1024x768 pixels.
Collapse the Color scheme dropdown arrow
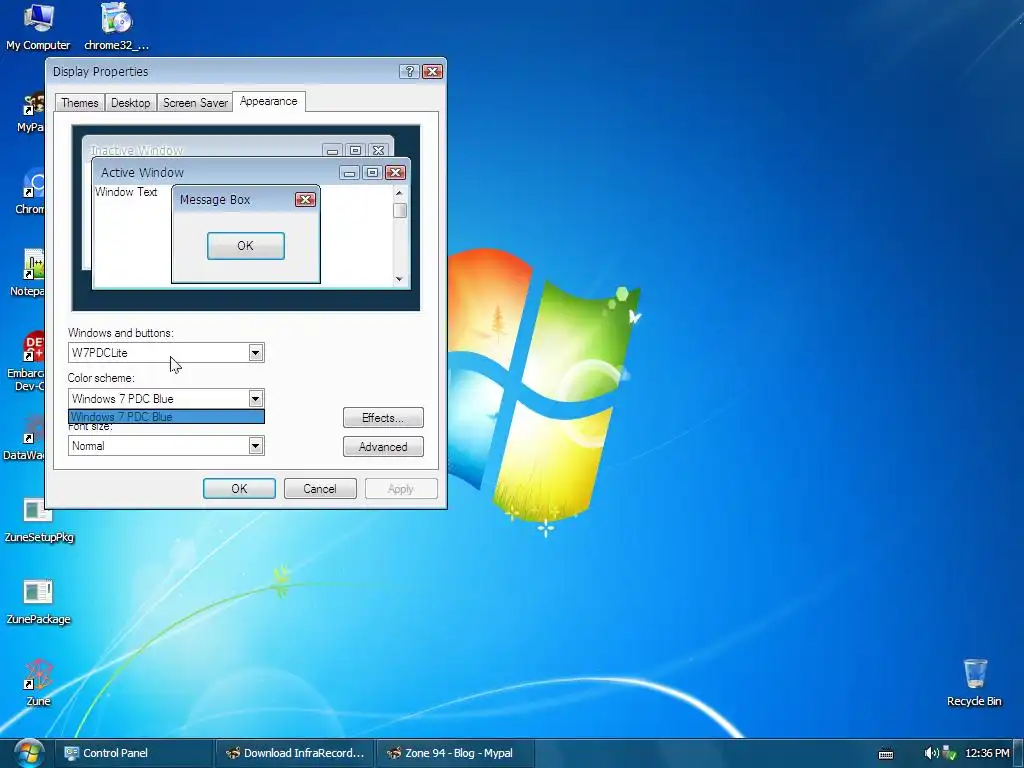[255, 398]
